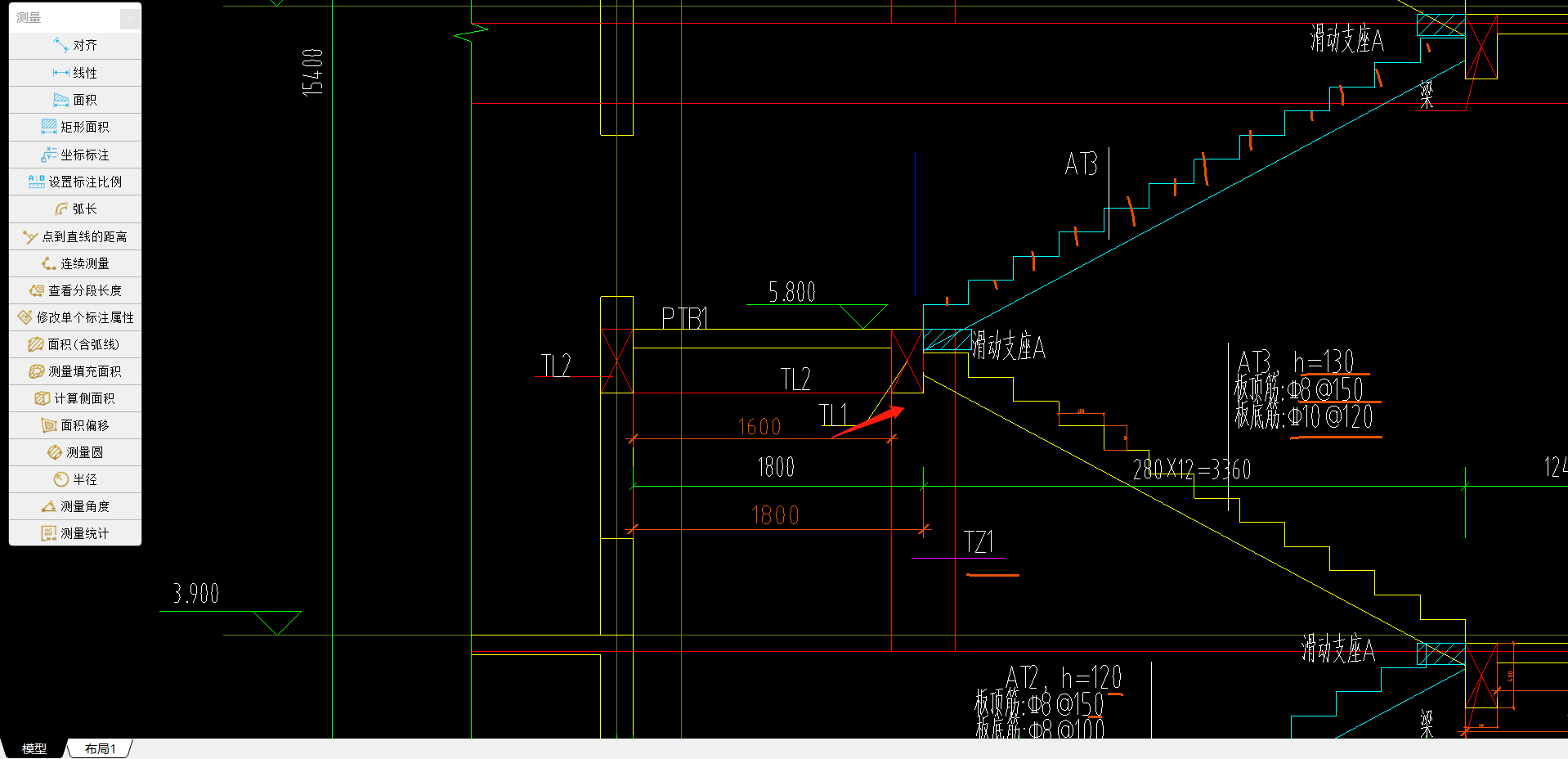1568x759 pixels.
Task: Click the 15400 vertical dimension text
Action: tap(312, 72)
